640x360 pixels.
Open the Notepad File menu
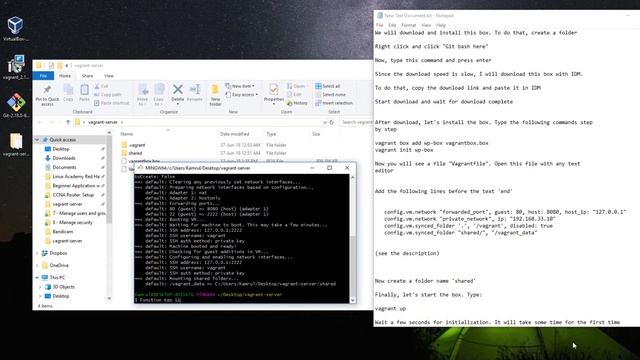380,25
